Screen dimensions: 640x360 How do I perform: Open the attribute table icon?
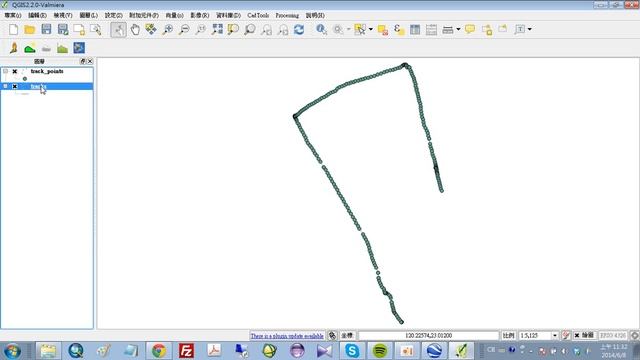pos(415,29)
